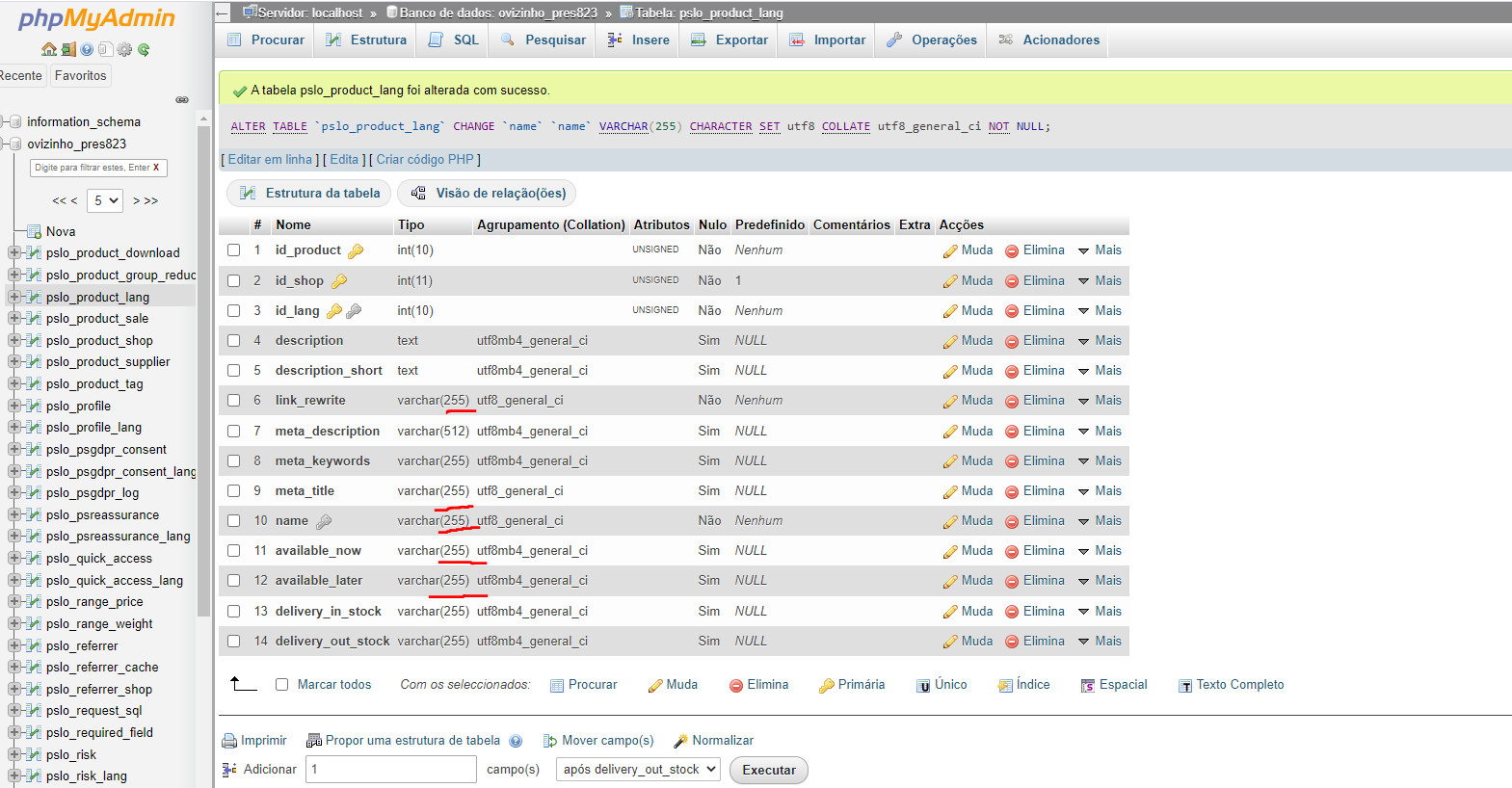Click the gray index key beside id_lang

pos(354,311)
